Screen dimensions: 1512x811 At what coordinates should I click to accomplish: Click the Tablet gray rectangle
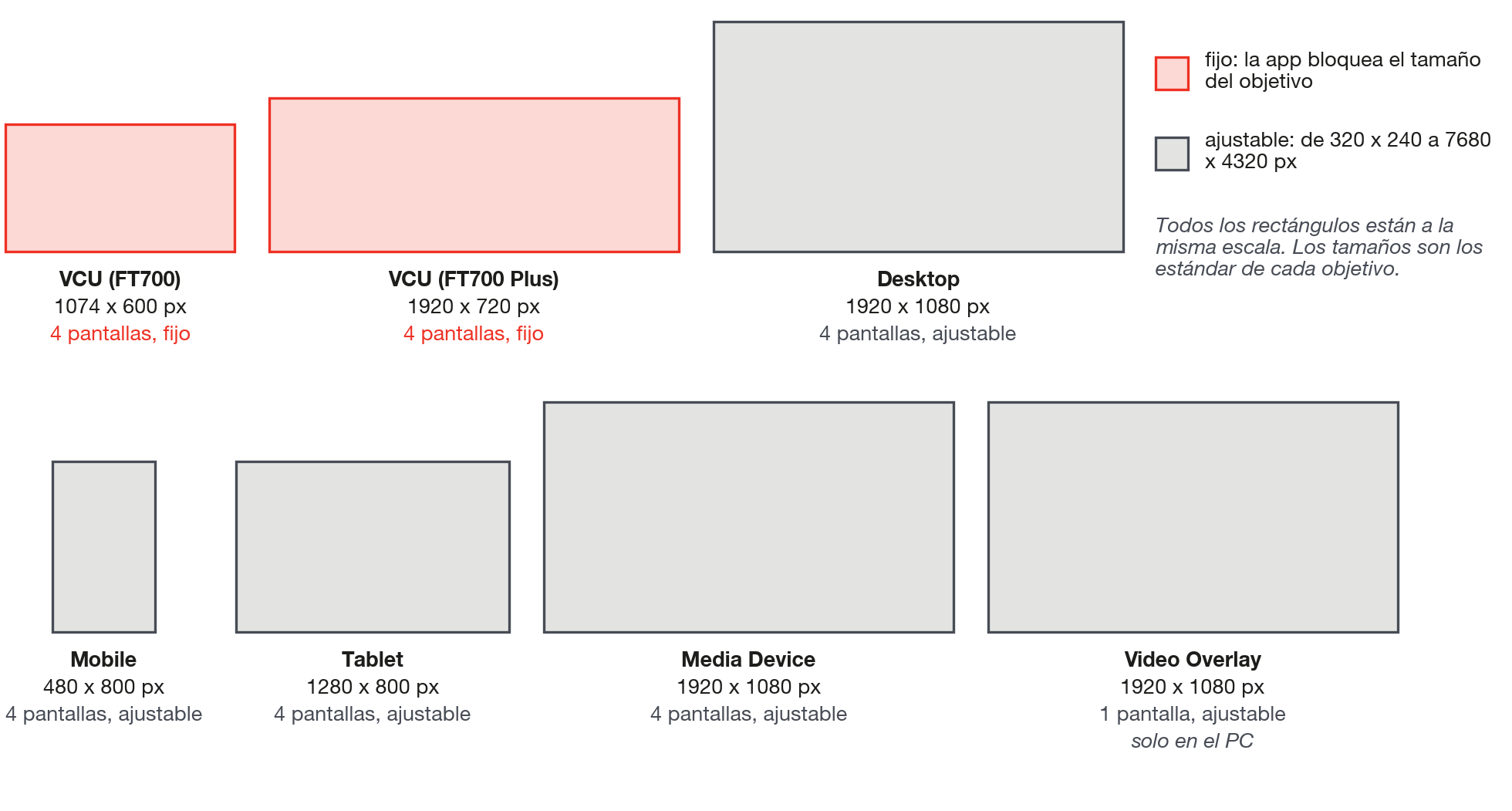tap(373, 547)
